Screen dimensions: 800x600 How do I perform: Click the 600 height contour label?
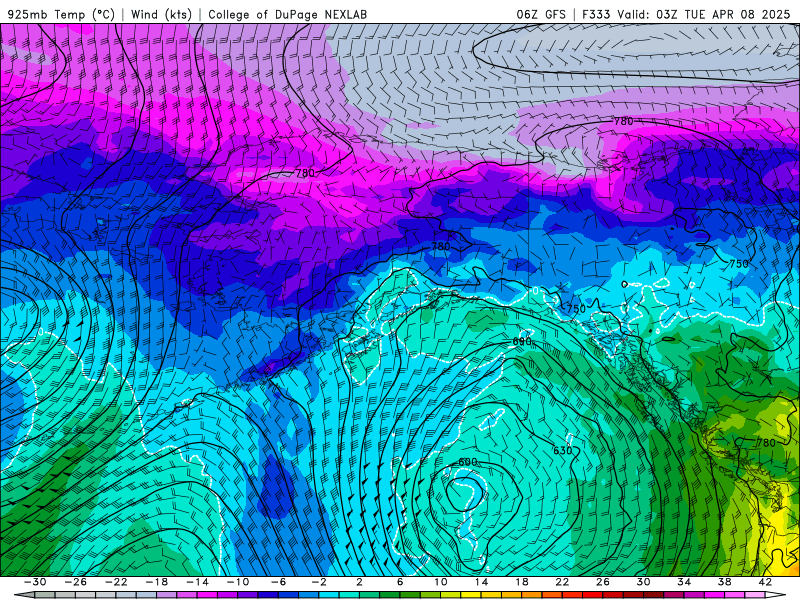[467, 462]
